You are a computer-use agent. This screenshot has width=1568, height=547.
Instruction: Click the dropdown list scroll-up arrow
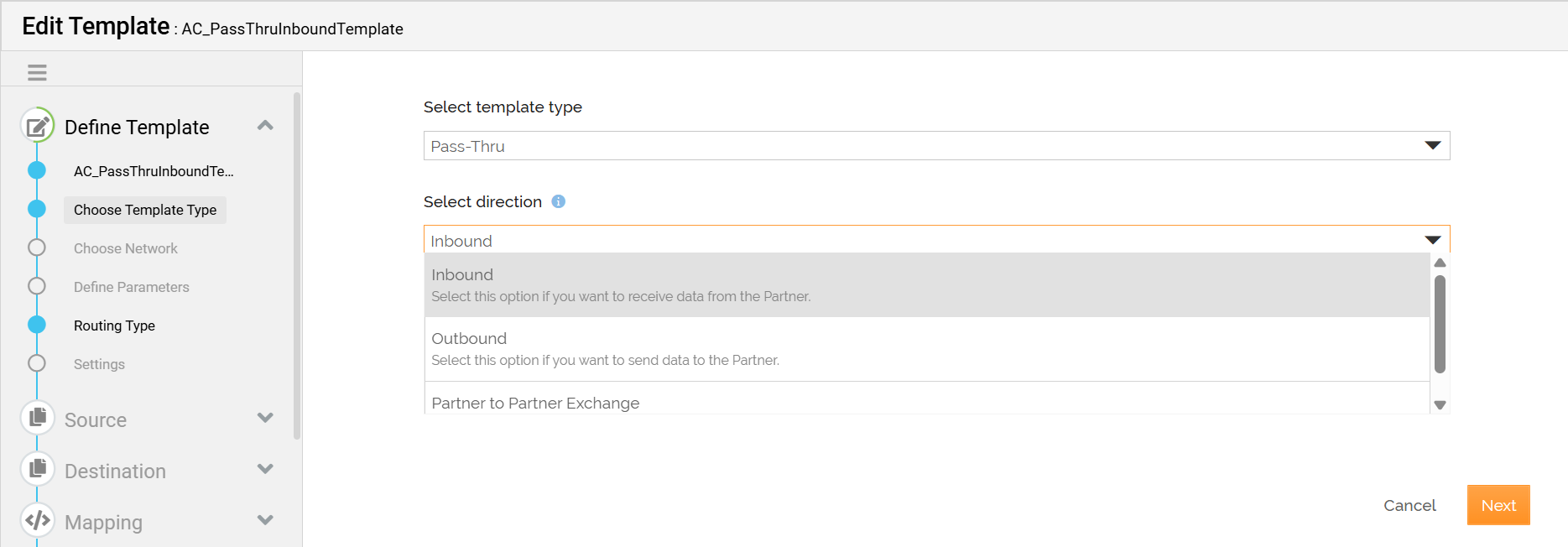(1440, 263)
